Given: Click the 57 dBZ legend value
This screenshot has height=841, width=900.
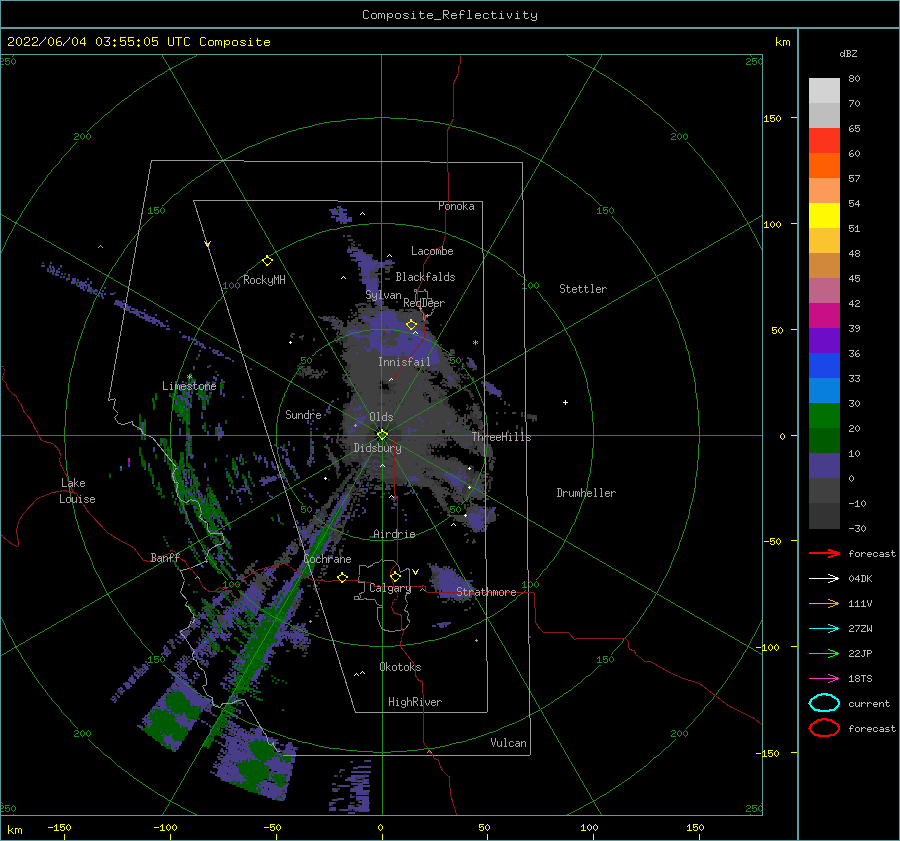Looking at the screenshot, I should coord(854,179).
